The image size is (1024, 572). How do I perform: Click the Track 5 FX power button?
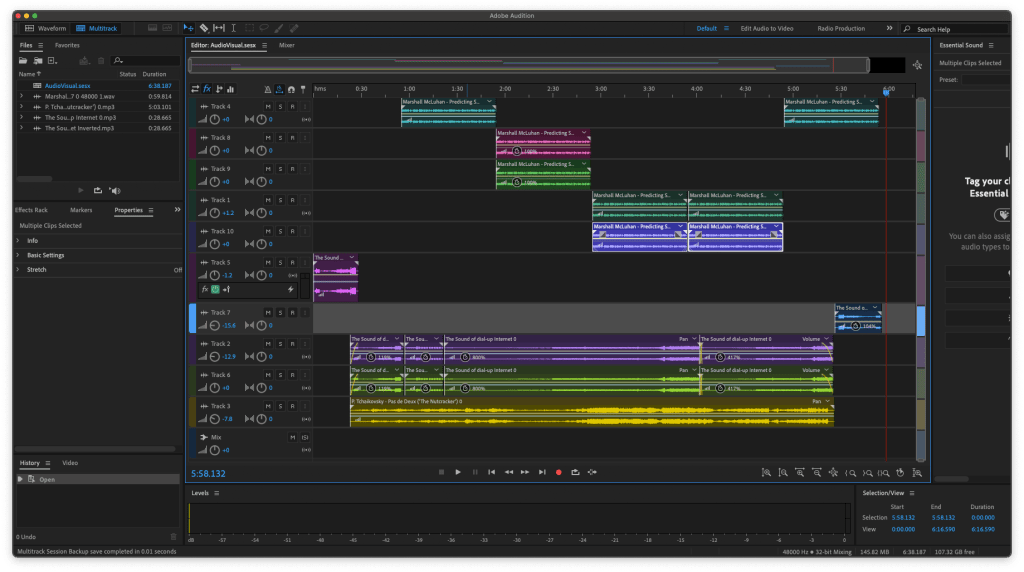point(214,290)
